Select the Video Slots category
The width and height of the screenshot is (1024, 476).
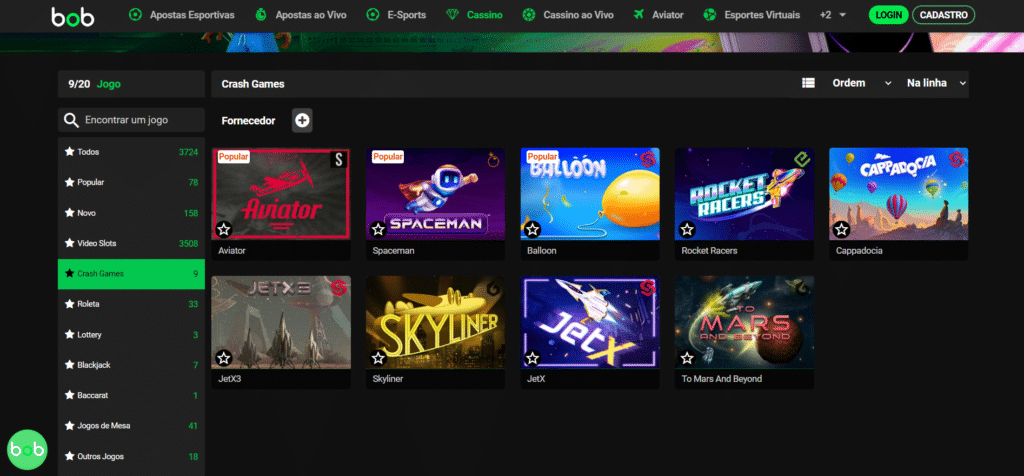[131, 244]
